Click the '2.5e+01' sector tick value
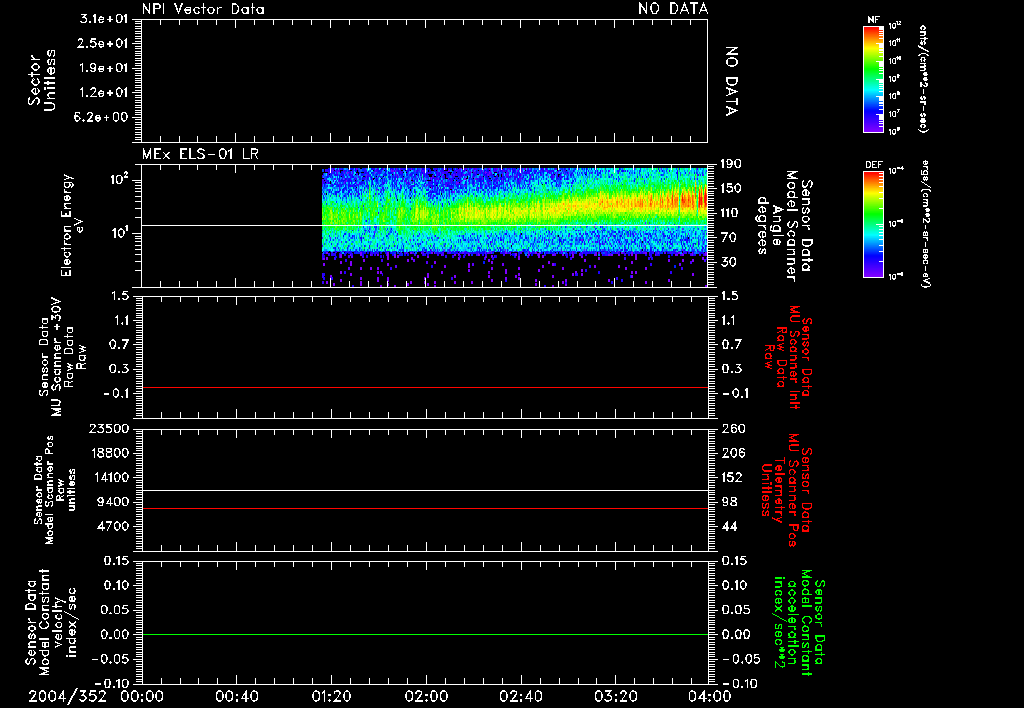1024x708 pixels. coord(104,43)
